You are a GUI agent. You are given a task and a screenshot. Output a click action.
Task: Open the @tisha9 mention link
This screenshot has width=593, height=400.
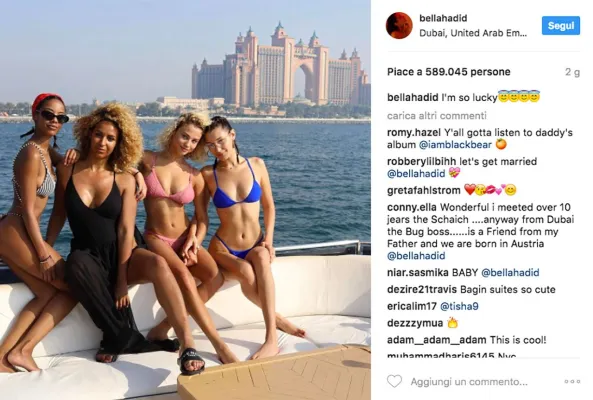tap(459, 306)
